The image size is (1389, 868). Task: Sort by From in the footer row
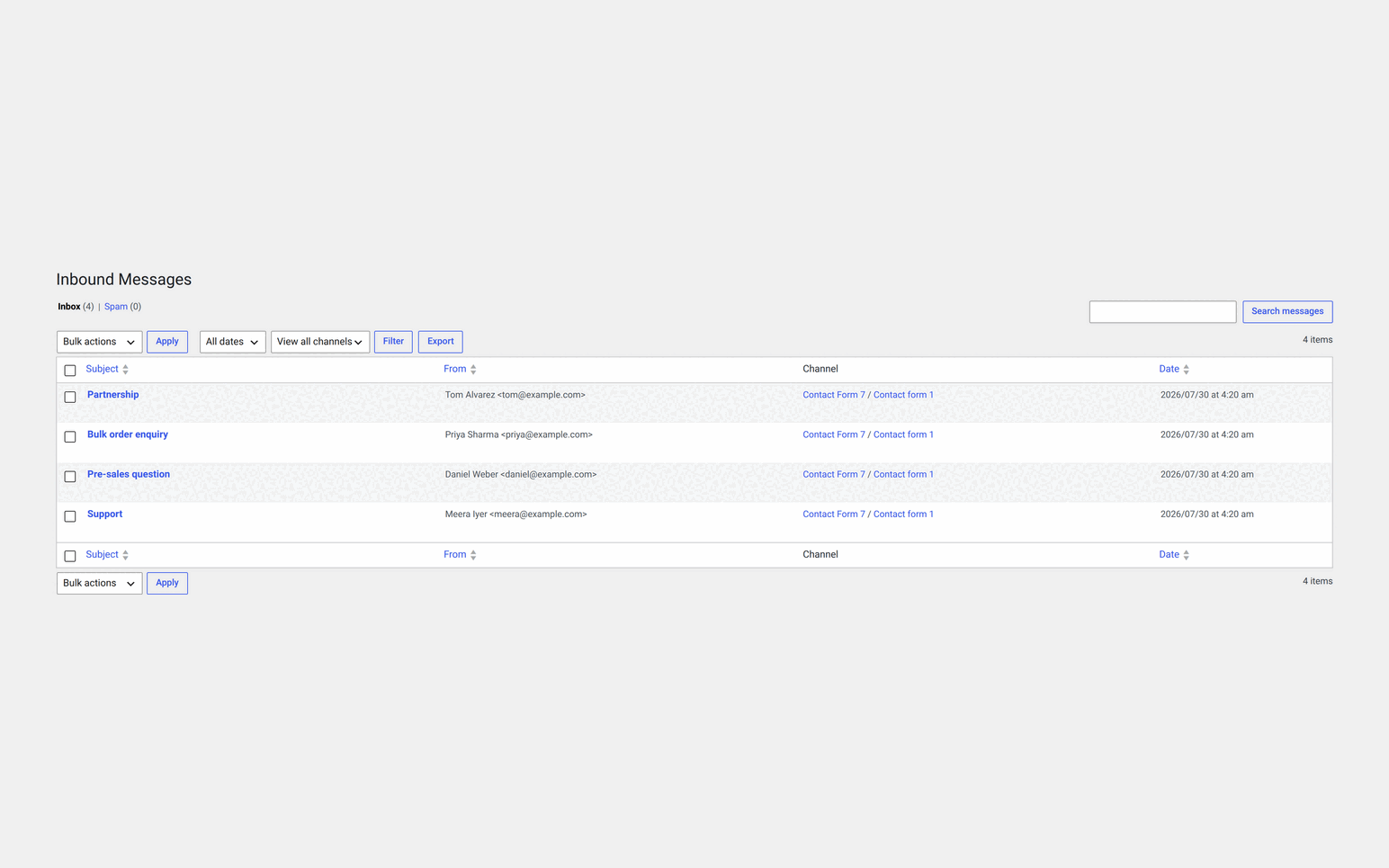pos(460,555)
